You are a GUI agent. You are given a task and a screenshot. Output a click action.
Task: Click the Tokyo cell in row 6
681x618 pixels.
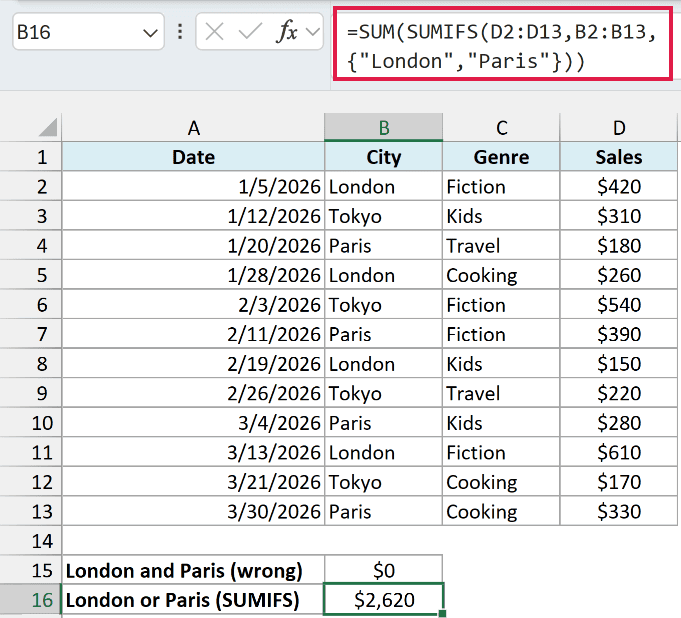(383, 304)
